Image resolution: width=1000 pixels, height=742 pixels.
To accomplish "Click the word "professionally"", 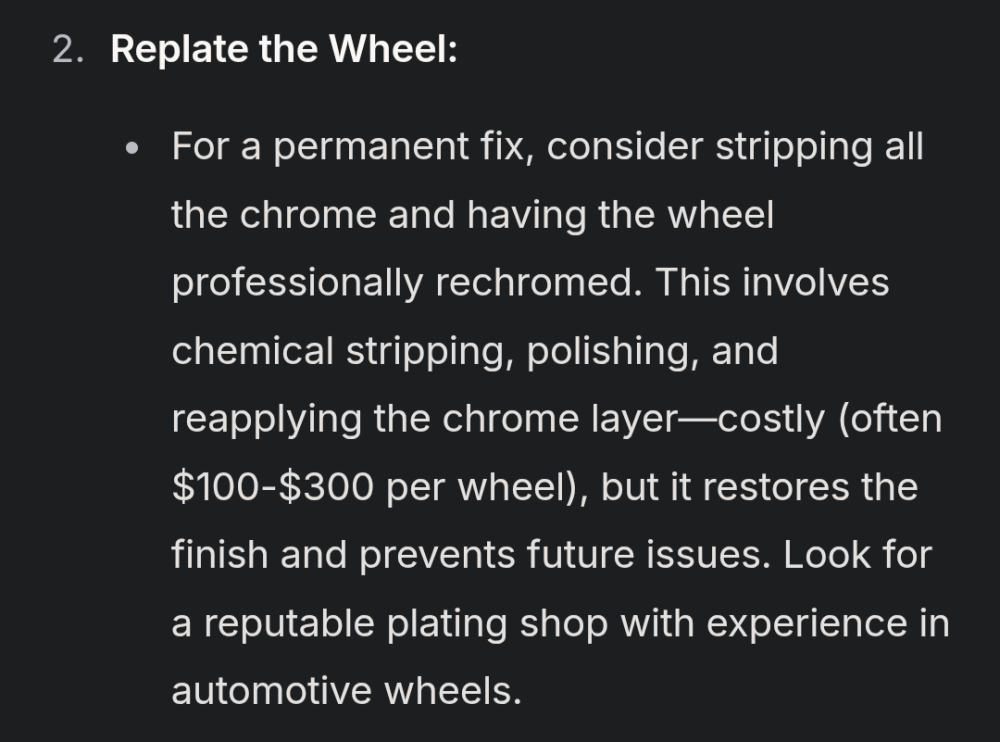I will pyautogui.click(x=297, y=283).
